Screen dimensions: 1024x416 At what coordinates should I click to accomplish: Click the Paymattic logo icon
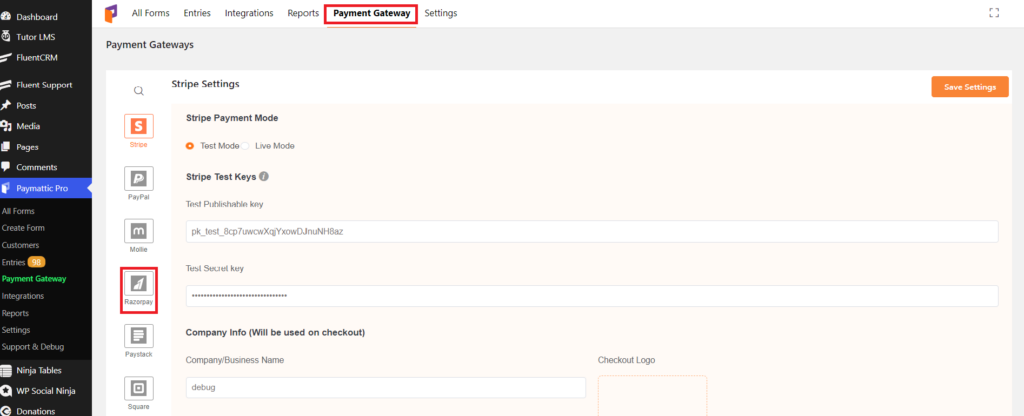pos(111,13)
